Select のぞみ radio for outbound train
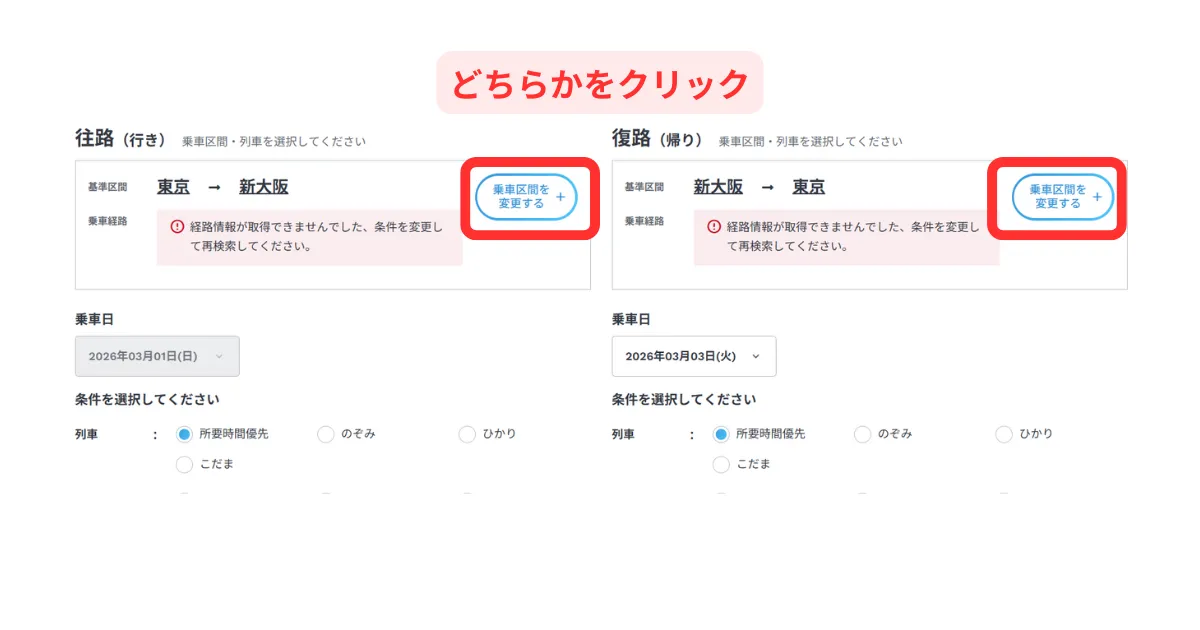Screen dimensions: 1200x630 coord(325,434)
